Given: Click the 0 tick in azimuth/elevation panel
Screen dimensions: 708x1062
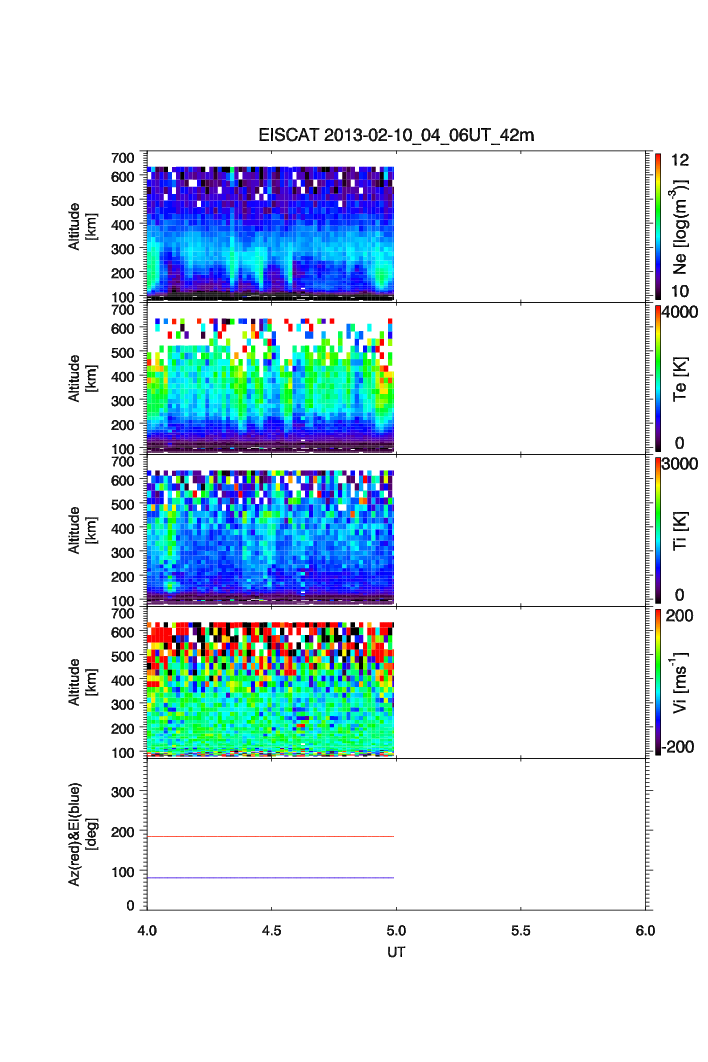Looking at the screenshot, I should [x=131, y=905].
